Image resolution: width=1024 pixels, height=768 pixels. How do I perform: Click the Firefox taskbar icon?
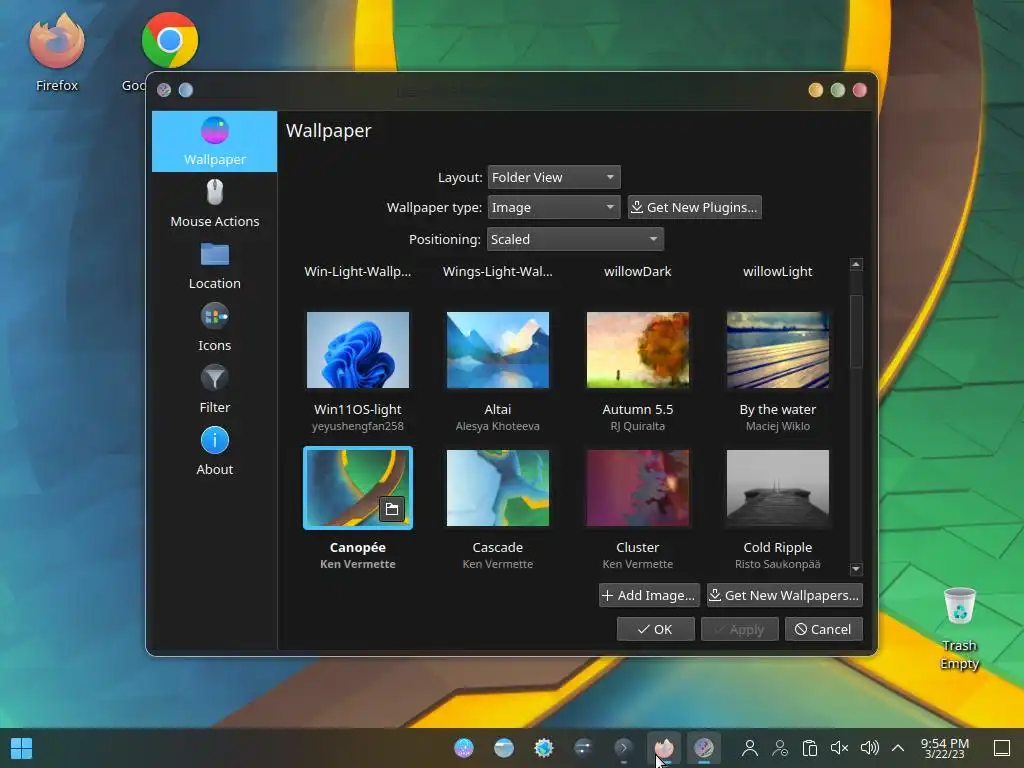664,748
